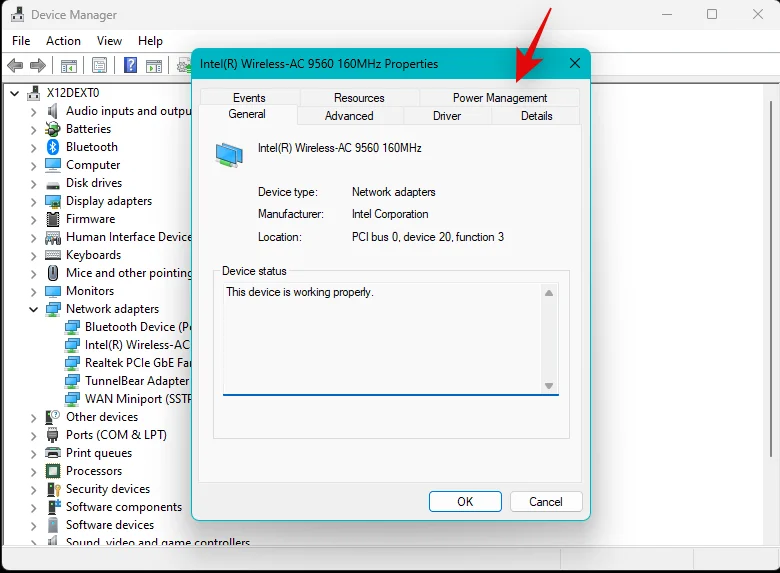The image size is (780, 573).
Task: Click the Forward arrow toolbar icon
Action: (x=38, y=65)
